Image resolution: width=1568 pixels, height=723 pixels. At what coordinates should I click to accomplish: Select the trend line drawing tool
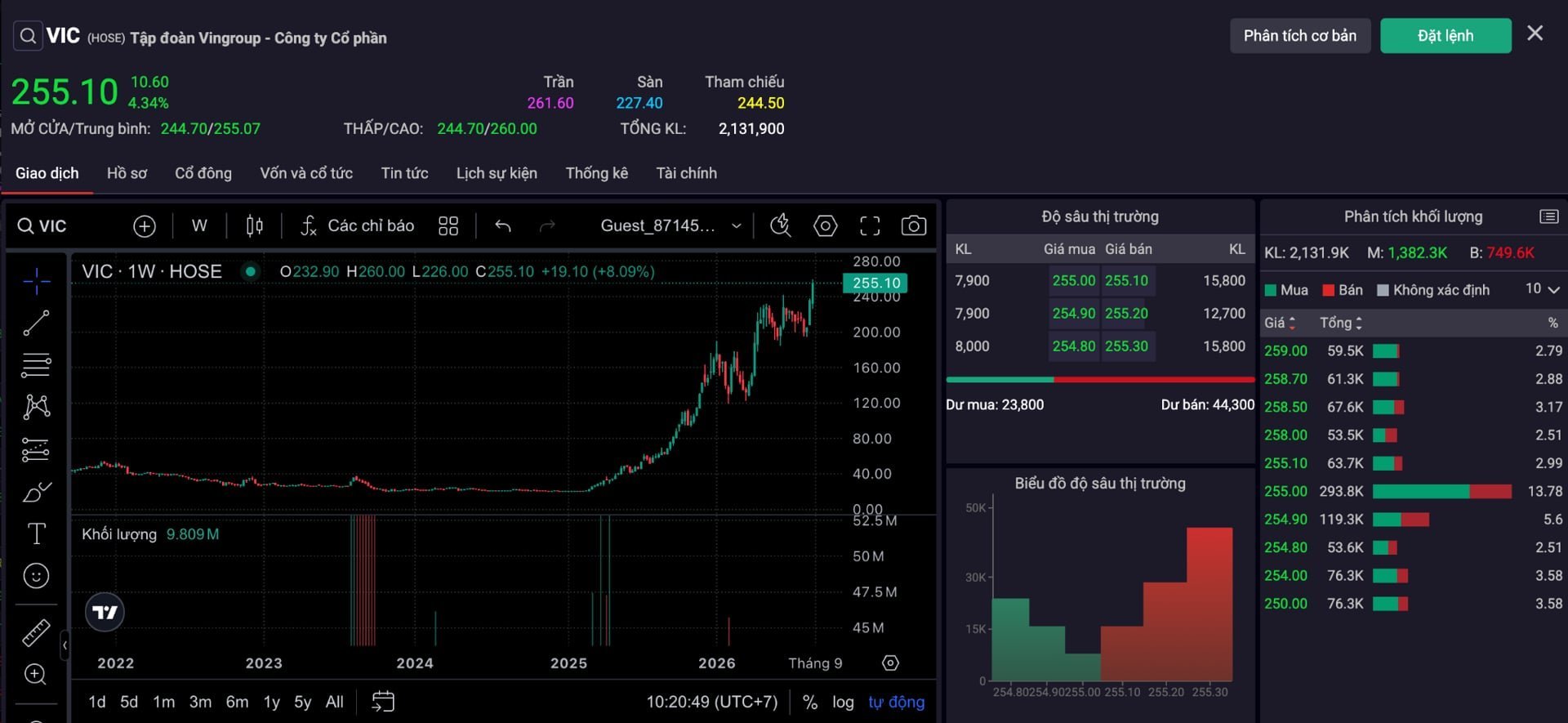coord(36,323)
